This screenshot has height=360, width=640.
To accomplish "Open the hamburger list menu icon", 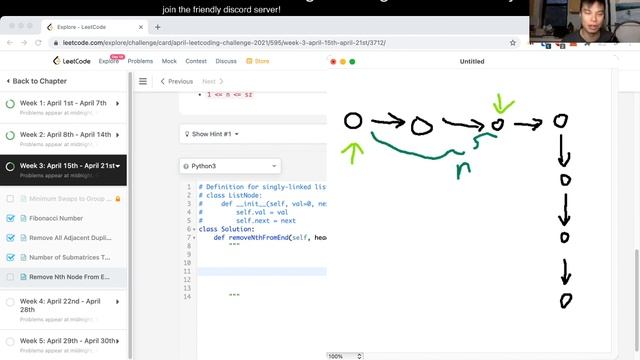I will tap(143, 81).
